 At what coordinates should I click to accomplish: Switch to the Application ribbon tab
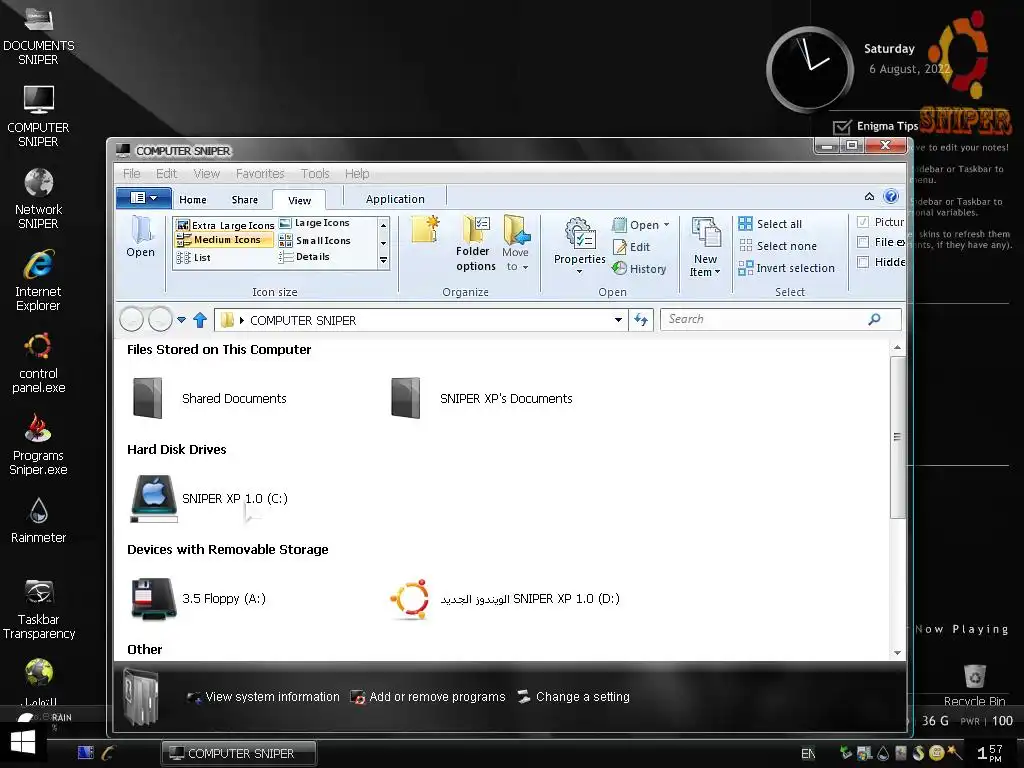[x=395, y=199]
